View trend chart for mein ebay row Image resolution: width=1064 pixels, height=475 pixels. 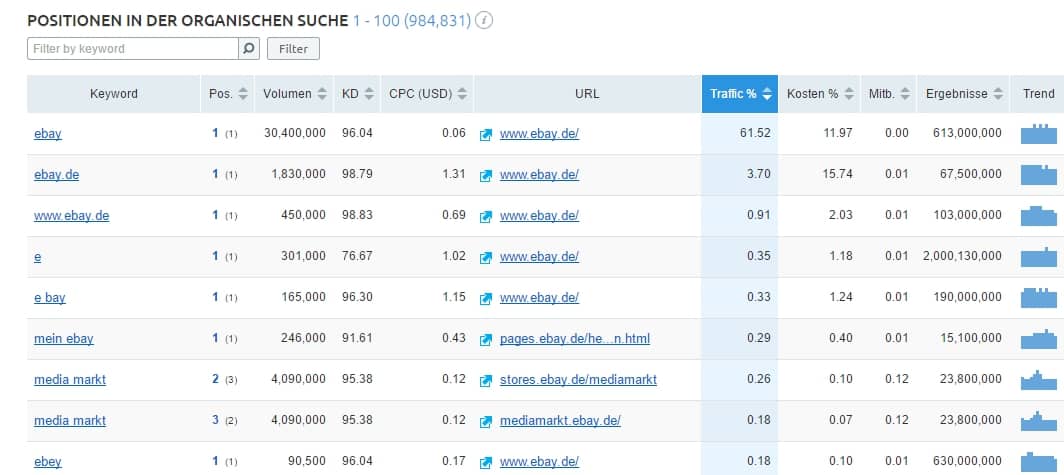[1039, 339]
